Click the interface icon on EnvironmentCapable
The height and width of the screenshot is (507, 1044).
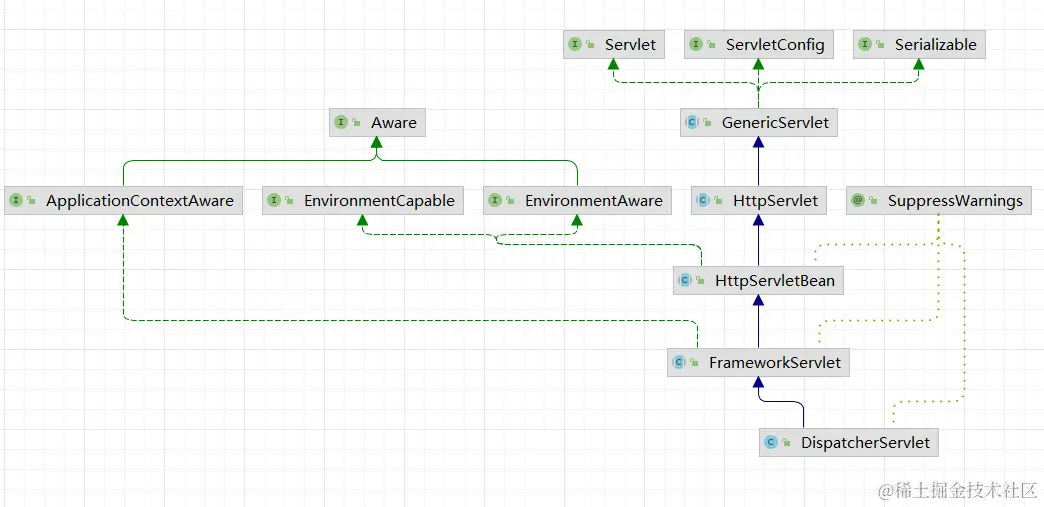tap(274, 201)
